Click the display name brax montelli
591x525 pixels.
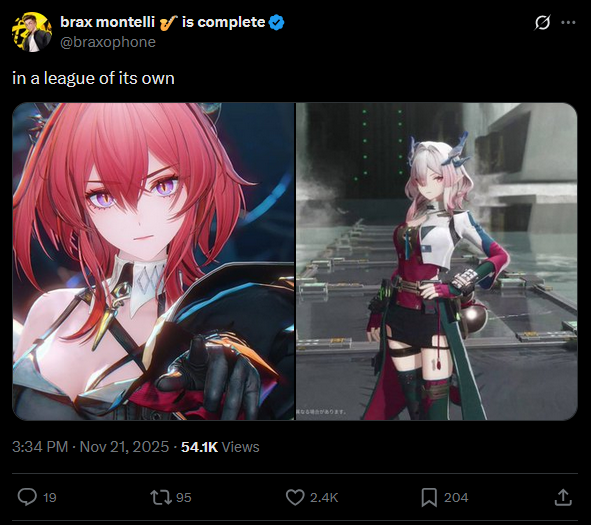point(107,22)
